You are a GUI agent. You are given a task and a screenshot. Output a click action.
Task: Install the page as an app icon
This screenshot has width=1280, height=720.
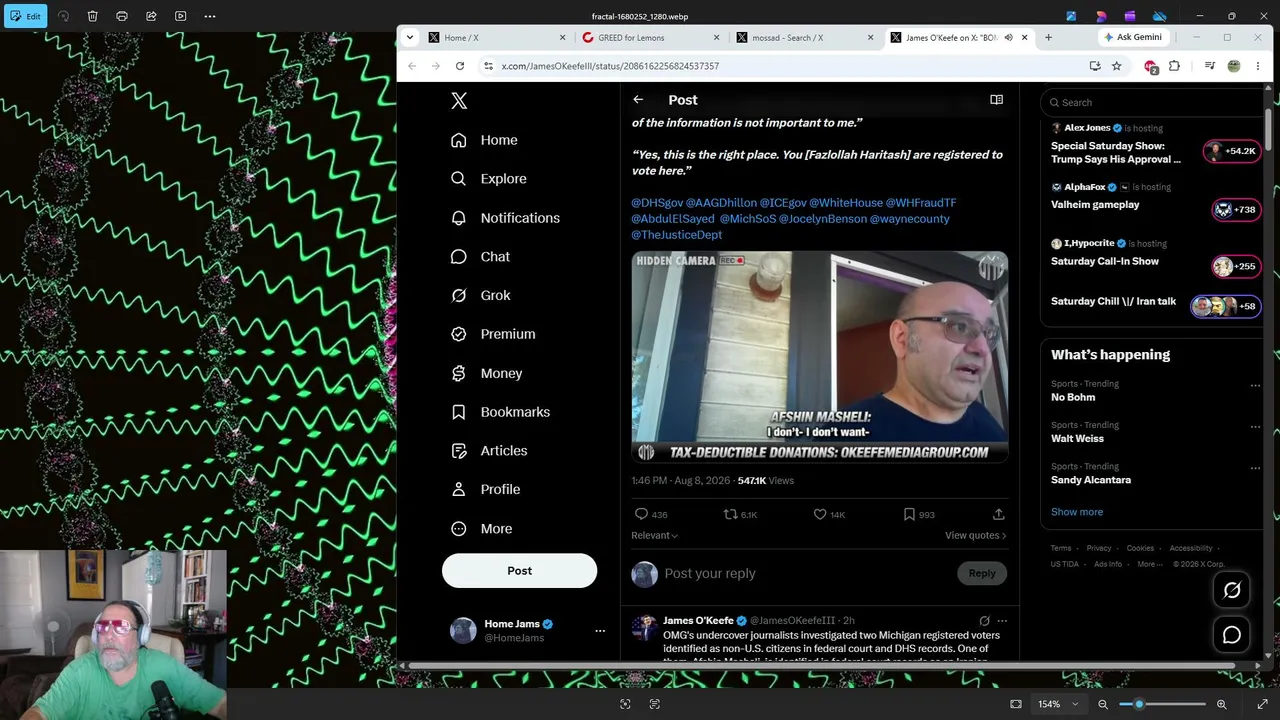point(1096,66)
